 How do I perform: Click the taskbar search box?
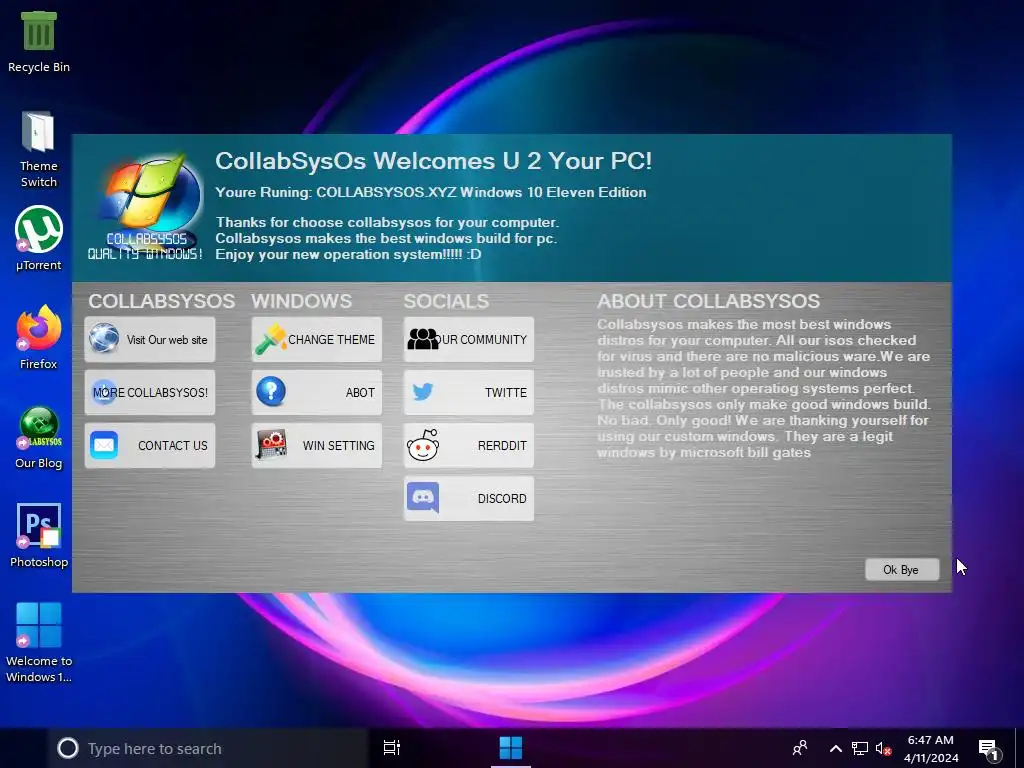pos(208,748)
